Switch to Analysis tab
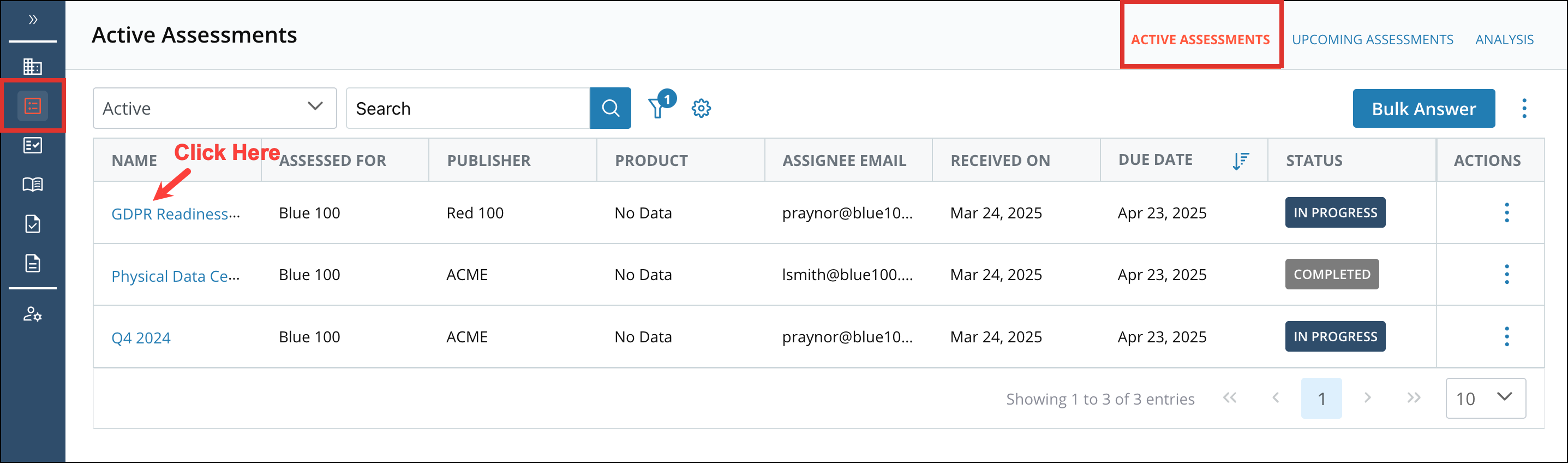 coord(1504,40)
